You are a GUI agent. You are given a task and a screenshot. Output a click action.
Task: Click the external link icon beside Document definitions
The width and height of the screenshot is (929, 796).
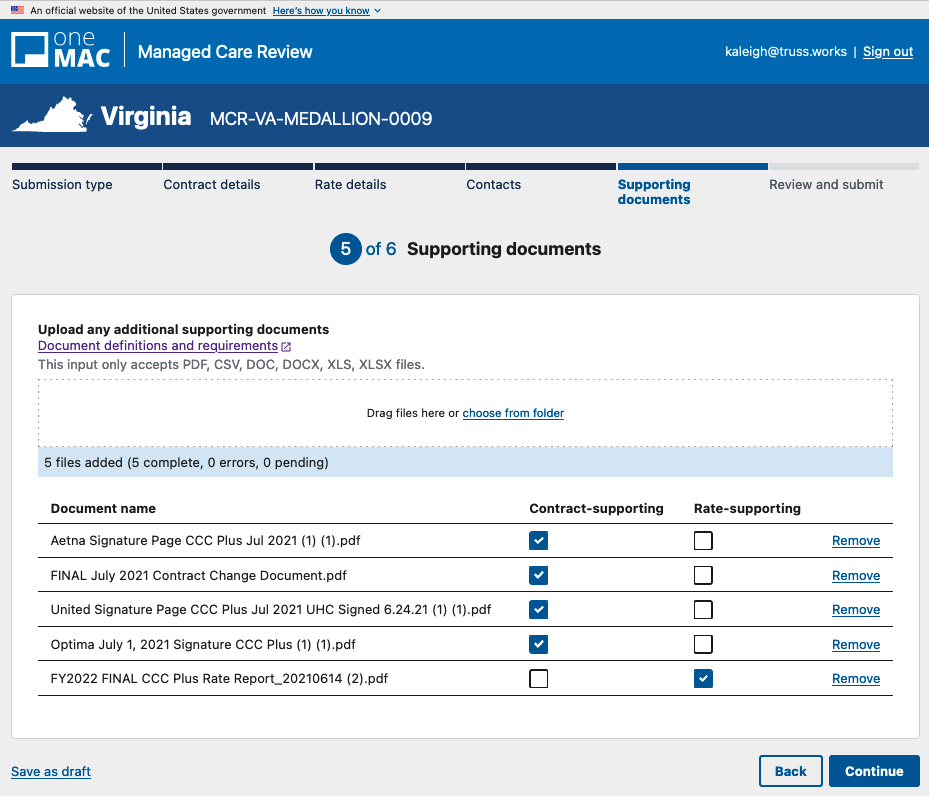coord(286,347)
